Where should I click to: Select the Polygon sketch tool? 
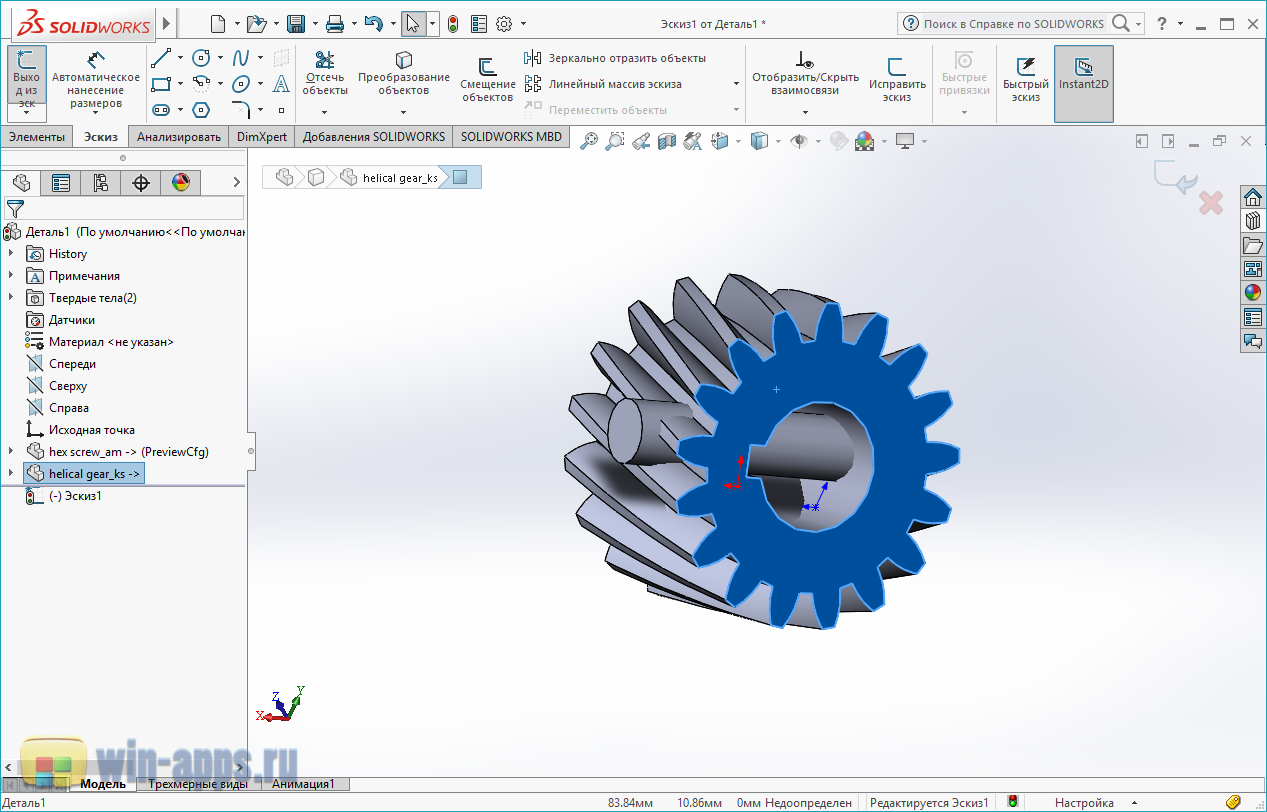201,110
